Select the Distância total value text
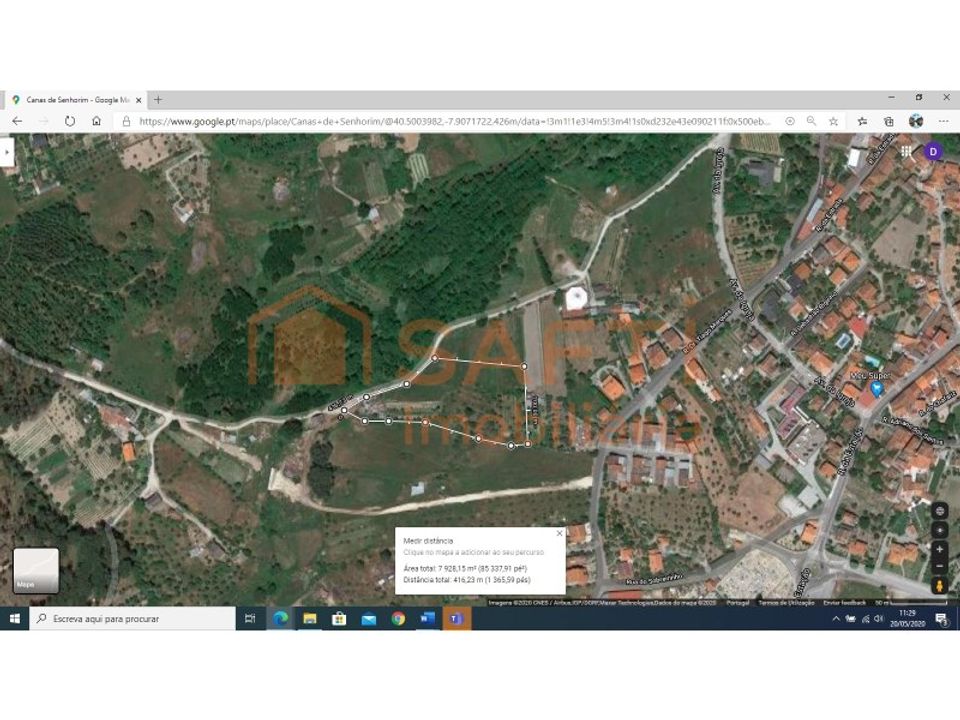This screenshot has height=720, width=960. (x=492, y=580)
